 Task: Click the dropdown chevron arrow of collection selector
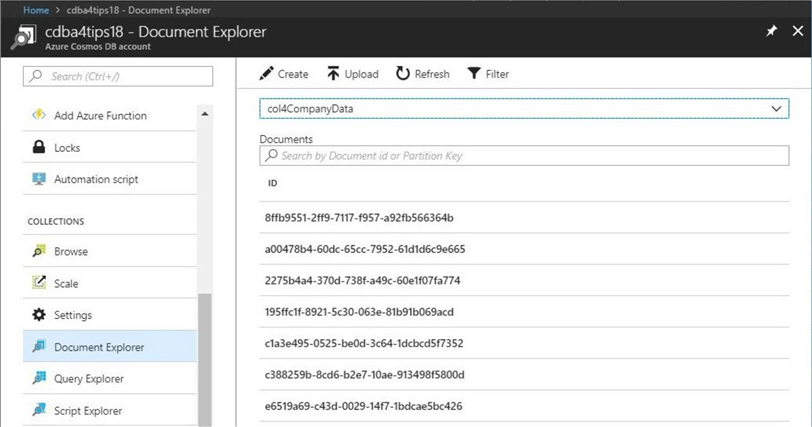(776, 109)
